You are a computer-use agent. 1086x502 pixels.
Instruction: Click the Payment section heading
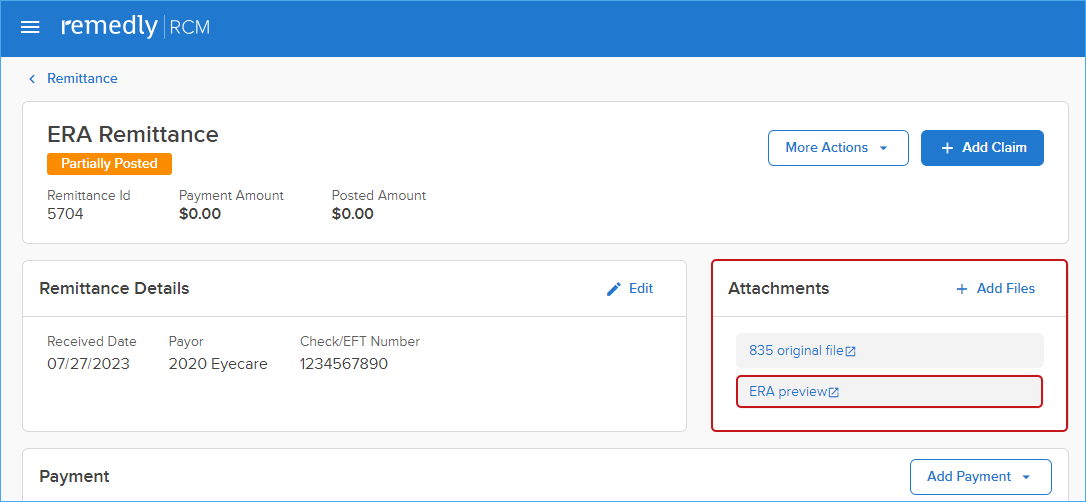coord(74,476)
